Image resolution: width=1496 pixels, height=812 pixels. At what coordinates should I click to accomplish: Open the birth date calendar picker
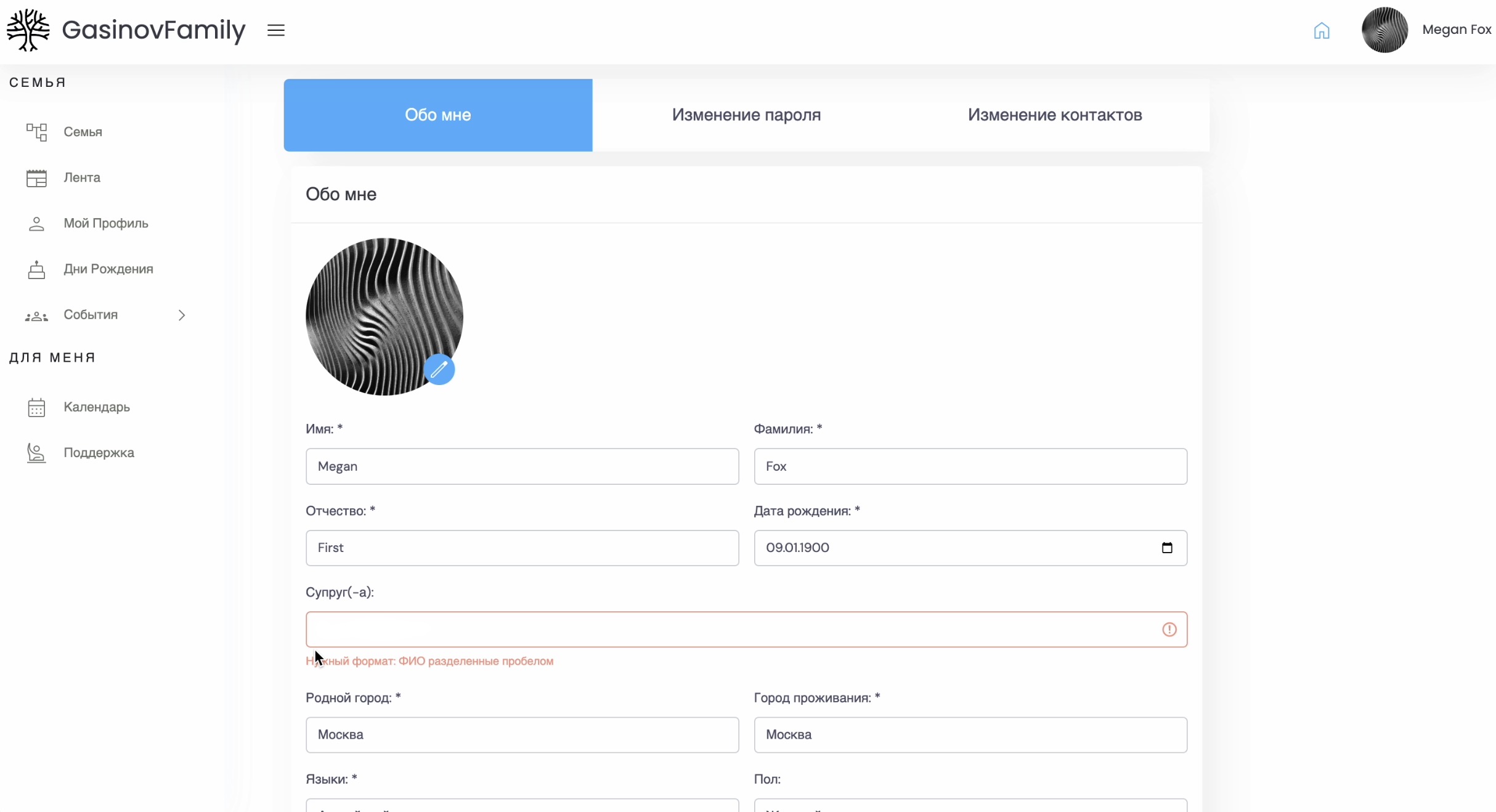click(1167, 548)
